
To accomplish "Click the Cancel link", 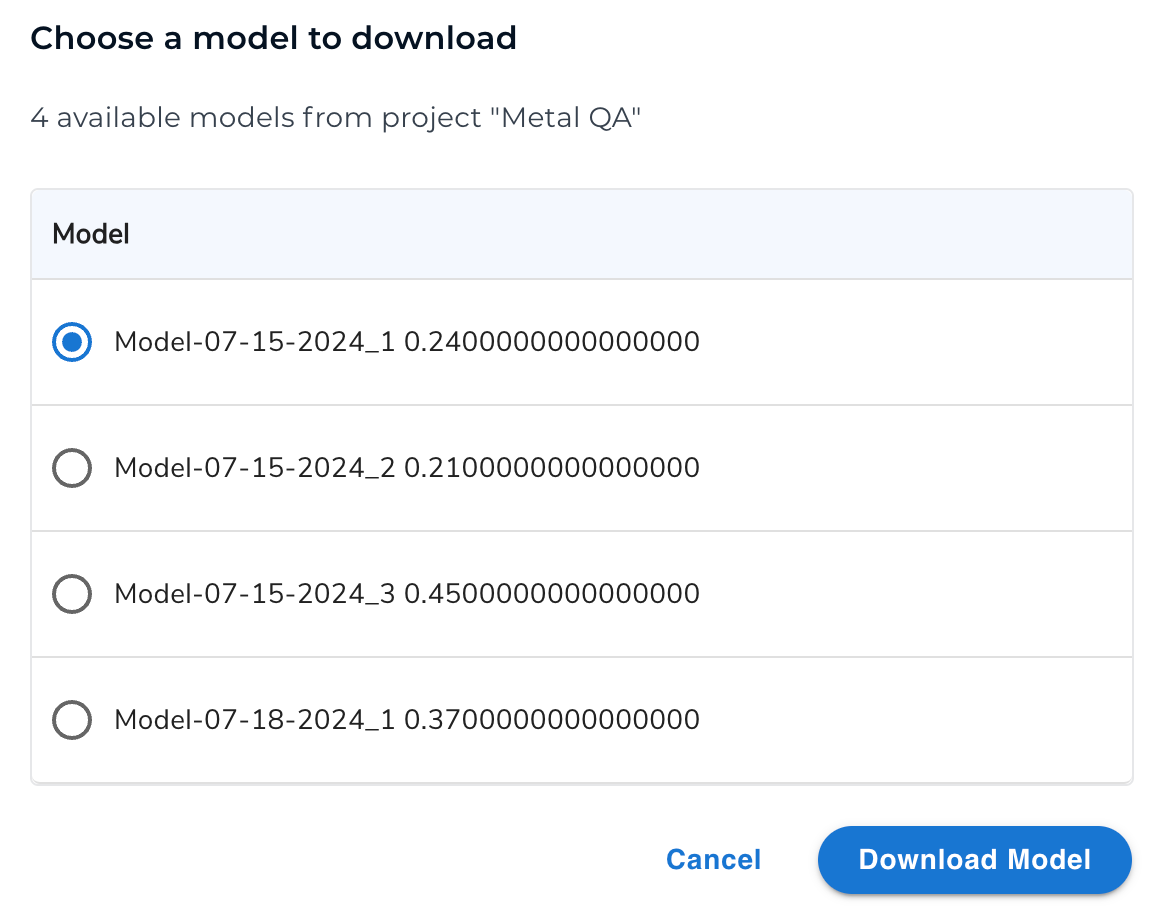I will click(x=712, y=859).
